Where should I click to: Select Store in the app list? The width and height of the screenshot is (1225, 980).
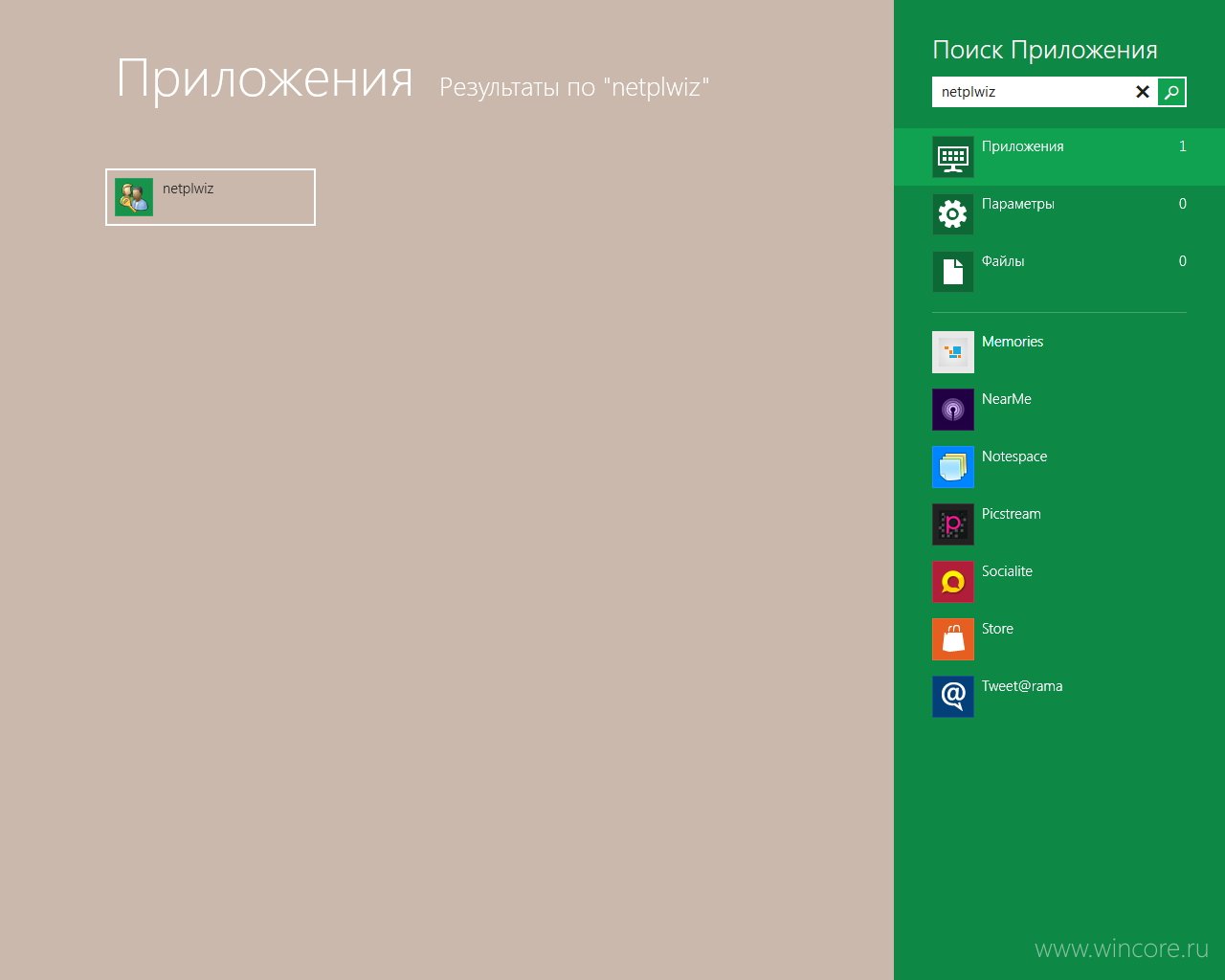tap(997, 629)
